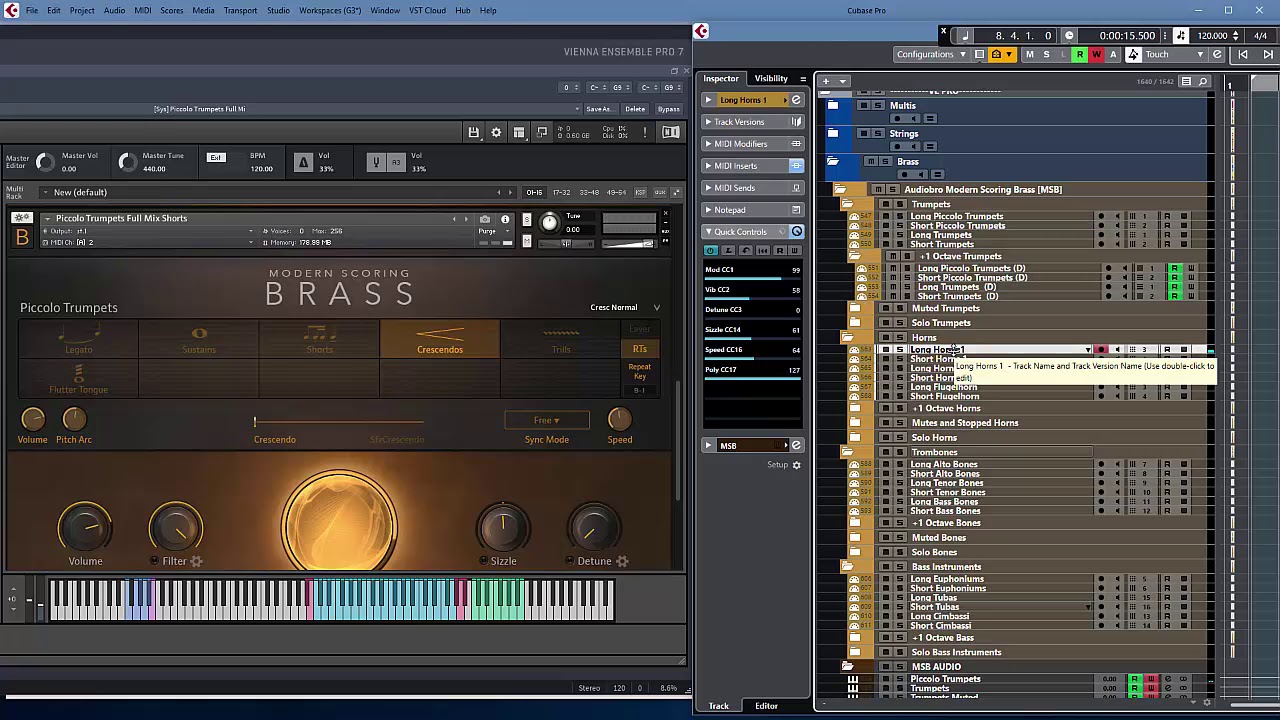The height and width of the screenshot is (720, 1280).
Task: Click Save As... button in Vienna Ensemble
Action: 599,109
